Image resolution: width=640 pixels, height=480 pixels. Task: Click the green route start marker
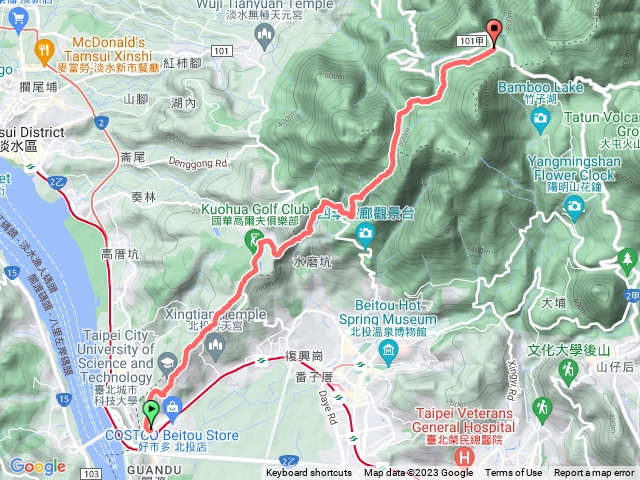151,412
